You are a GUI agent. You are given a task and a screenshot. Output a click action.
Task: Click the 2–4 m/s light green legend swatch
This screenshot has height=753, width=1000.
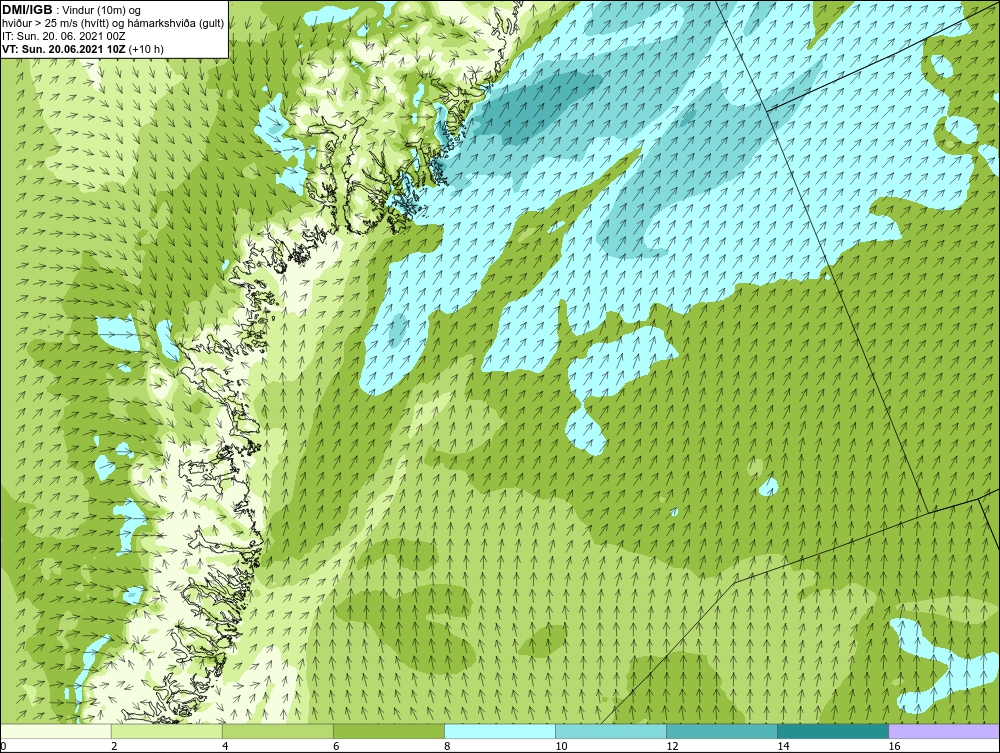[166, 731]
